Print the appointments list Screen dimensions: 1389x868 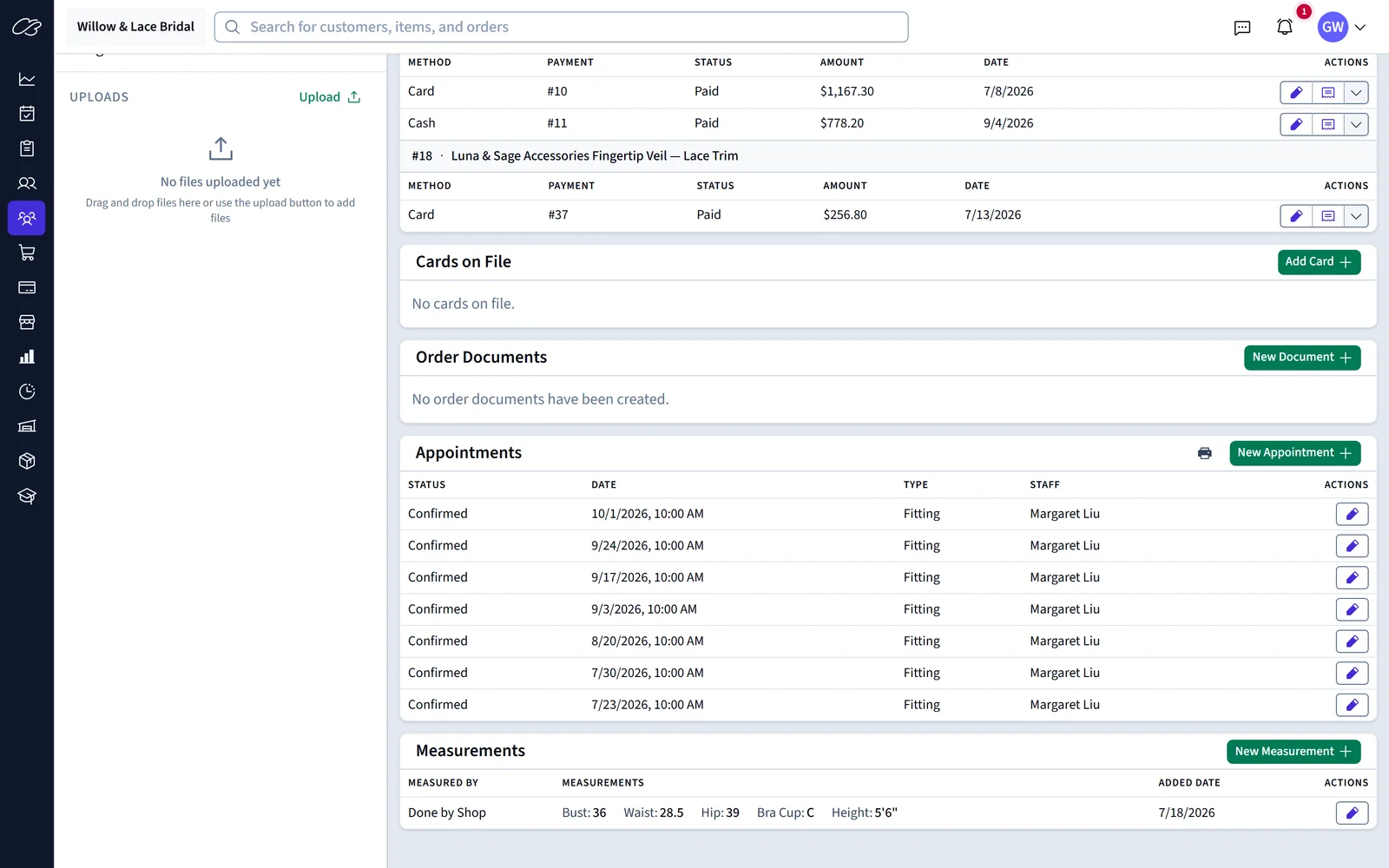click(1205, 453)
